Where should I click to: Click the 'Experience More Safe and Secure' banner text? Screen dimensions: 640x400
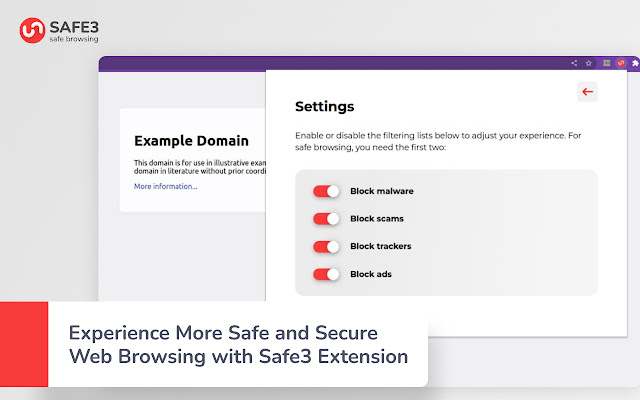click(x=238, y=344)
